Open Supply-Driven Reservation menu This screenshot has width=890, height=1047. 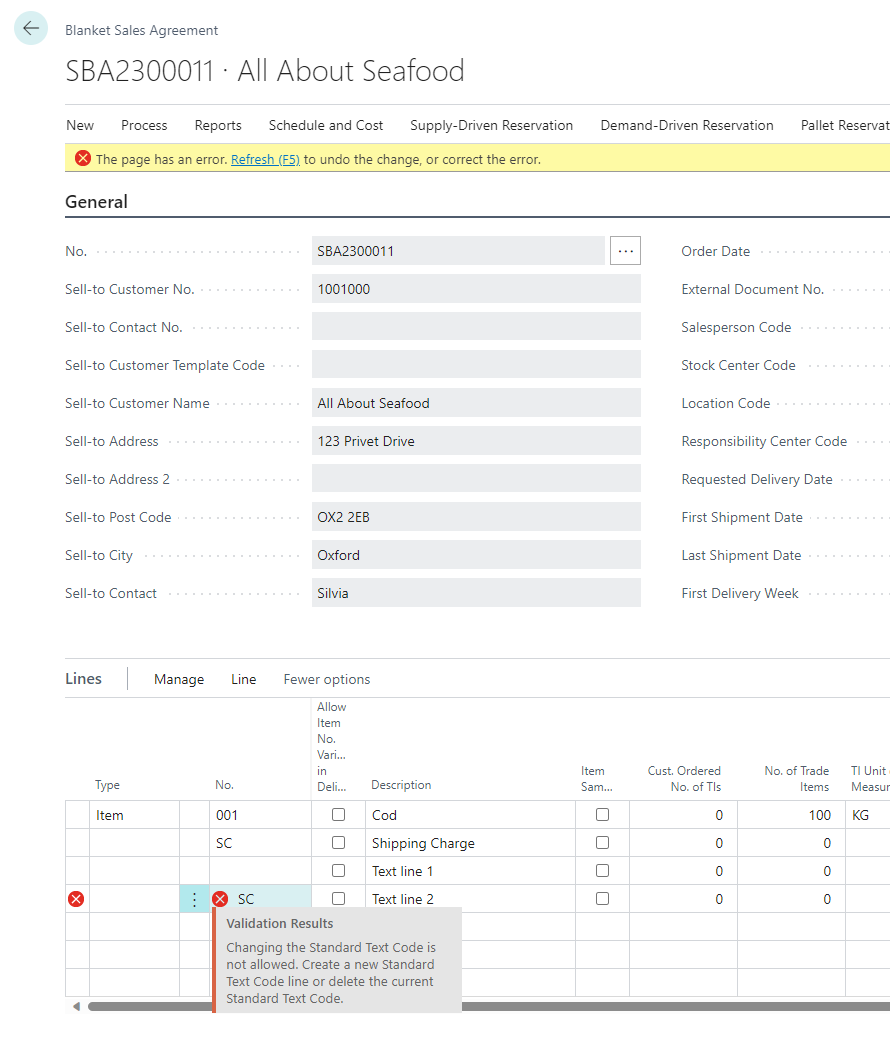pos(491,125)
